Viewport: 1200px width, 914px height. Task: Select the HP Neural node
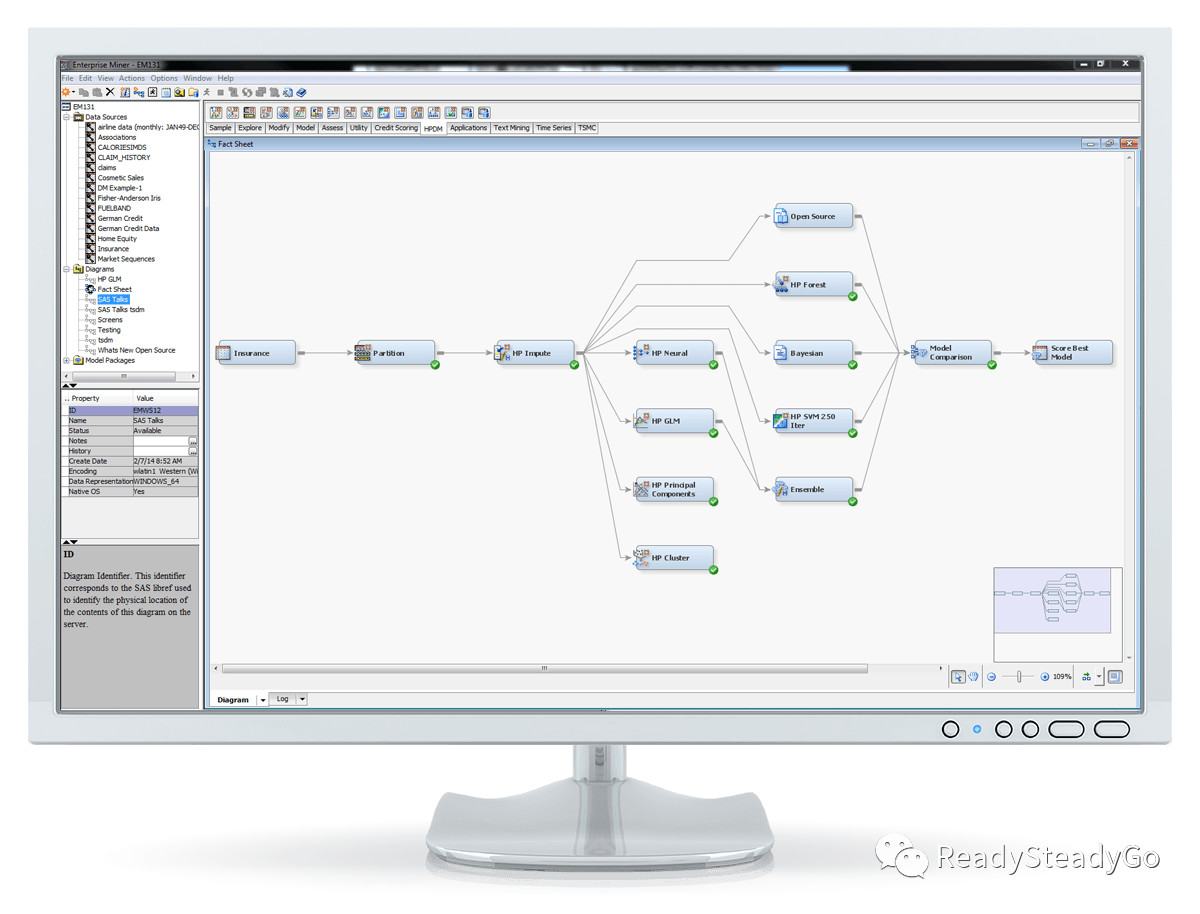(675, 352)
